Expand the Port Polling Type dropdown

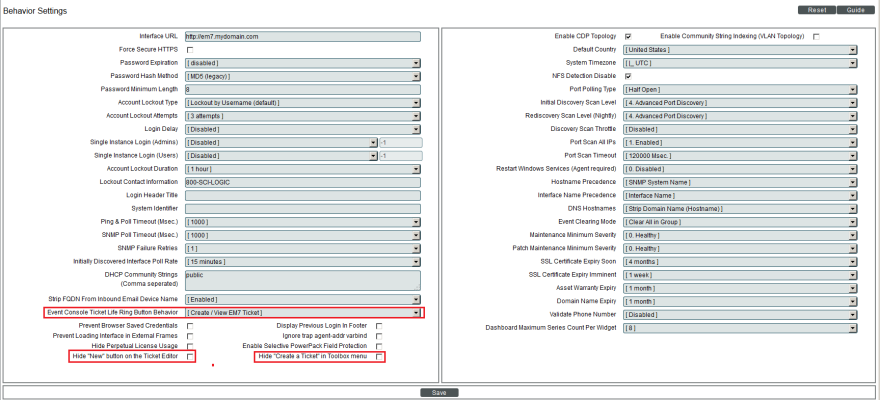pos(740,89)
